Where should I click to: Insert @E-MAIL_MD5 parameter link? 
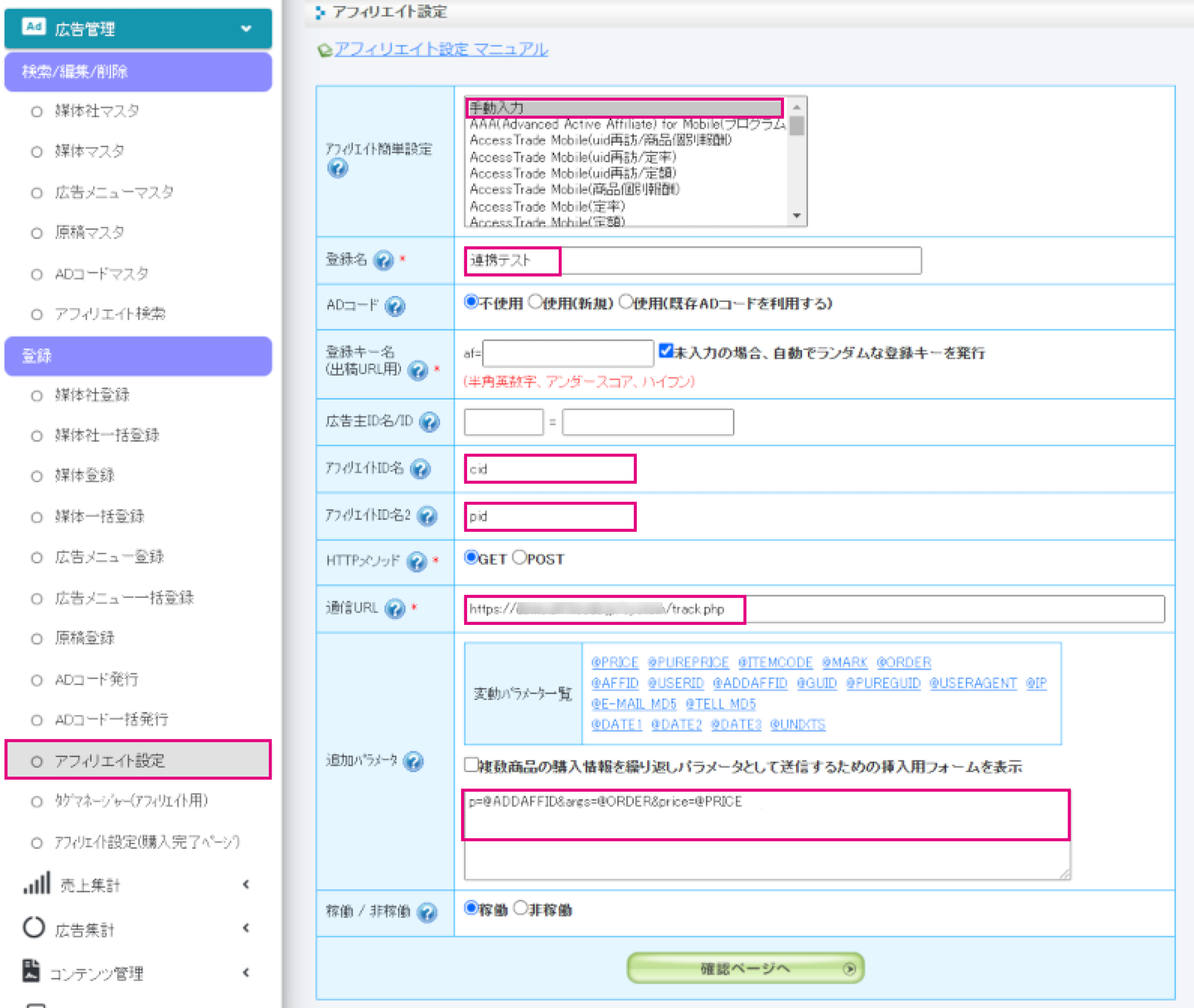633,704
